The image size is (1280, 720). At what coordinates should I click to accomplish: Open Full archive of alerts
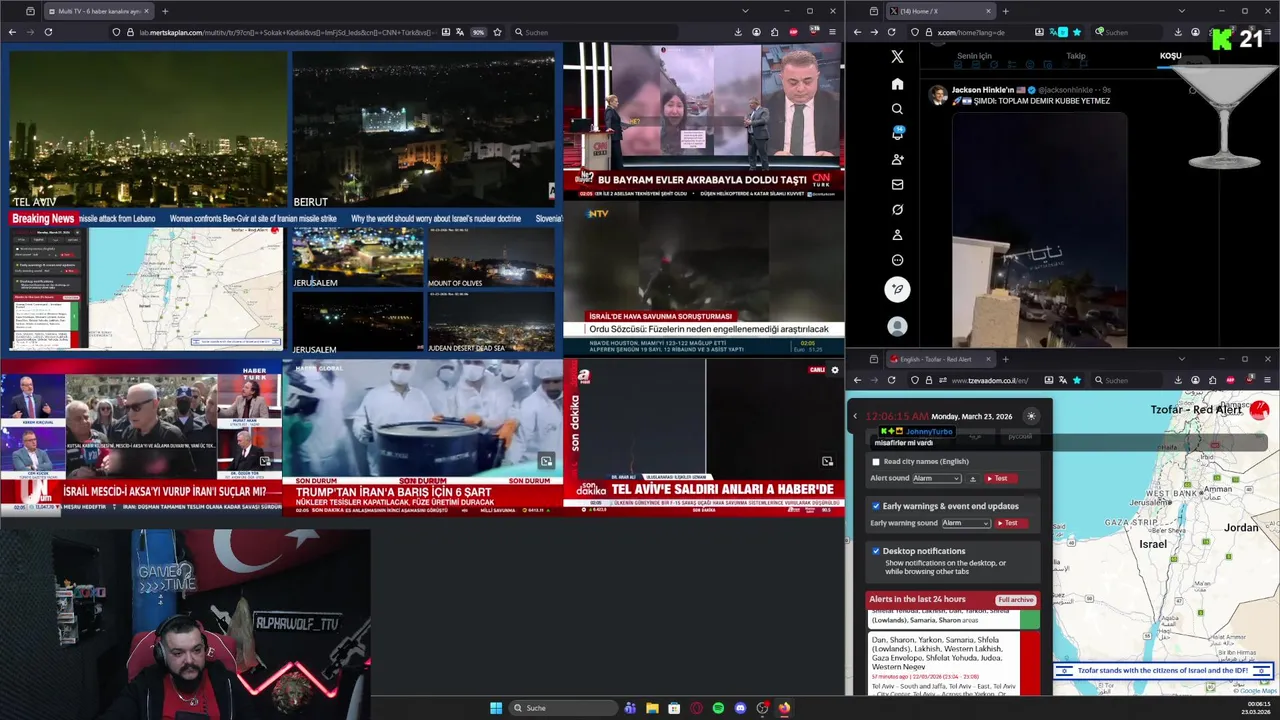point(1015,600)
